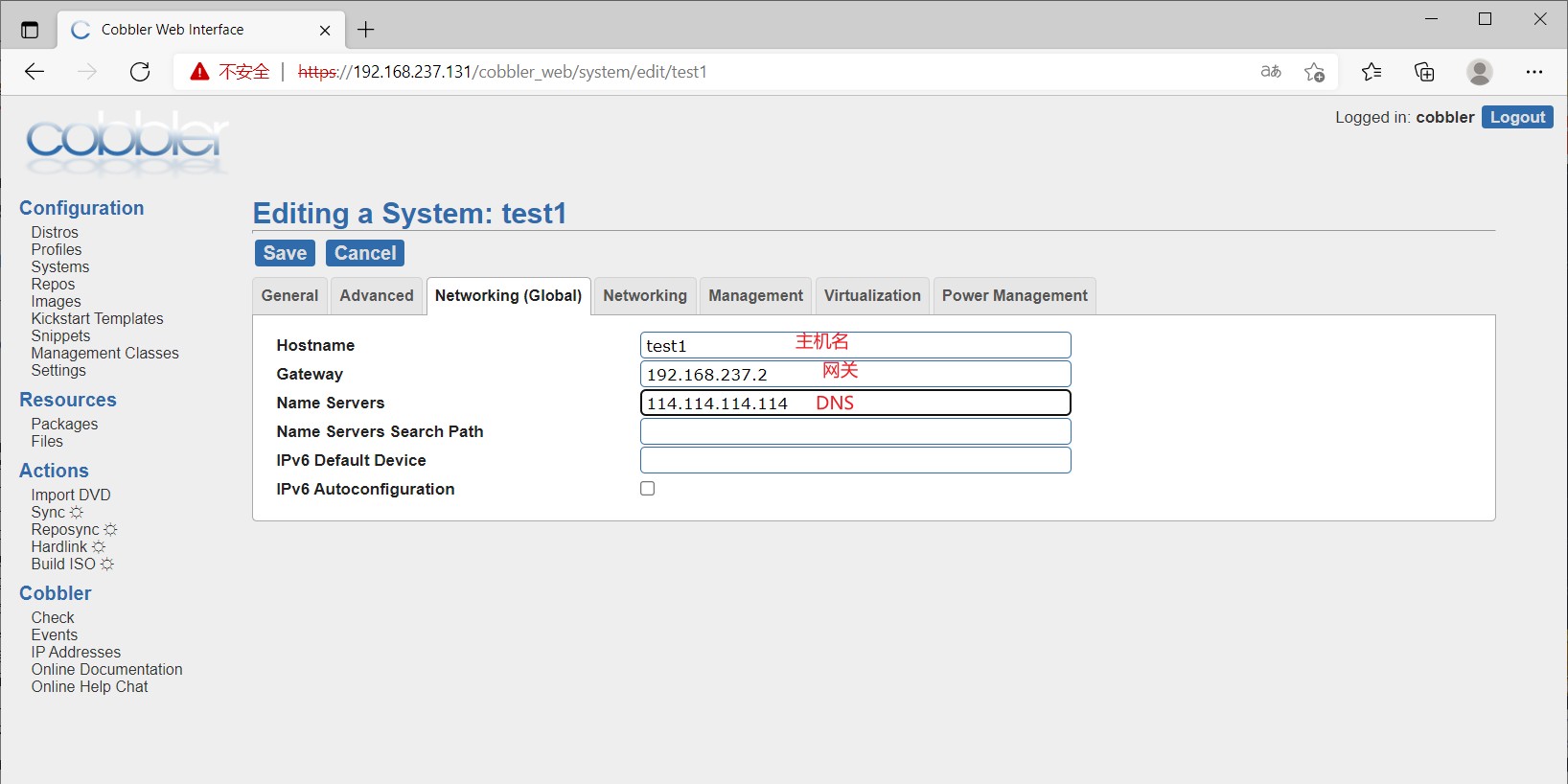Open Snippets in the sidebar
This screenshot has height=784, width=1568.
[60, 335]
